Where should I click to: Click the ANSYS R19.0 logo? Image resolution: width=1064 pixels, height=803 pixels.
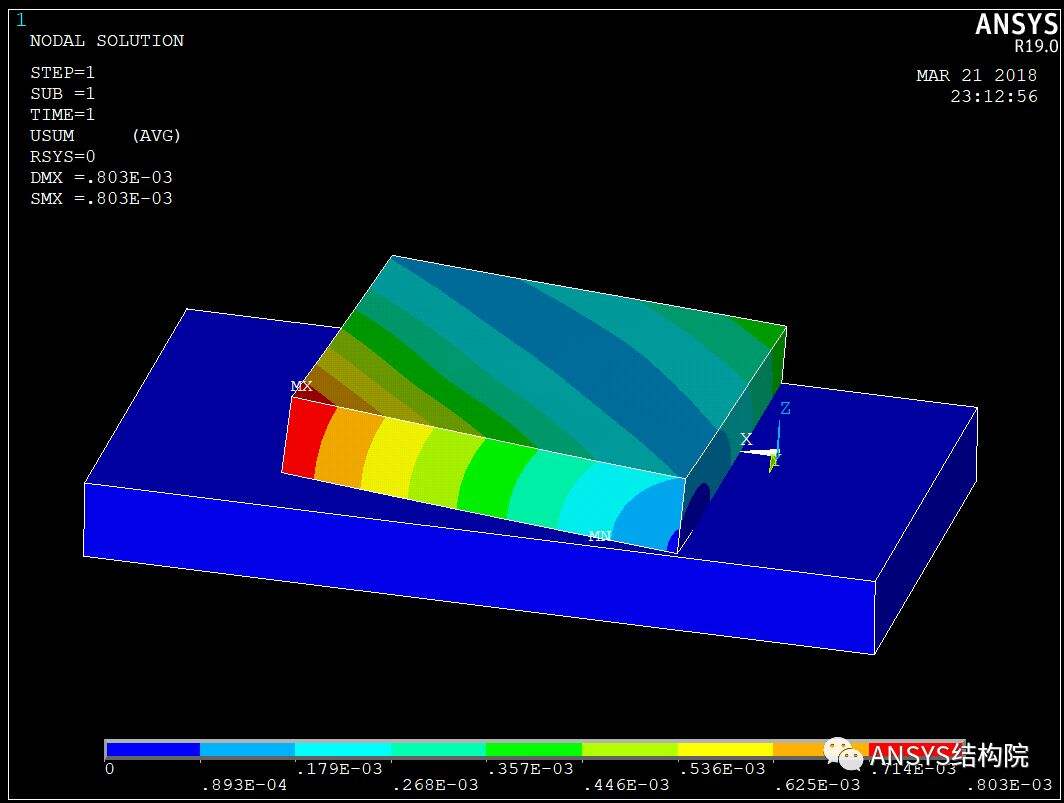pos(1016,33)
